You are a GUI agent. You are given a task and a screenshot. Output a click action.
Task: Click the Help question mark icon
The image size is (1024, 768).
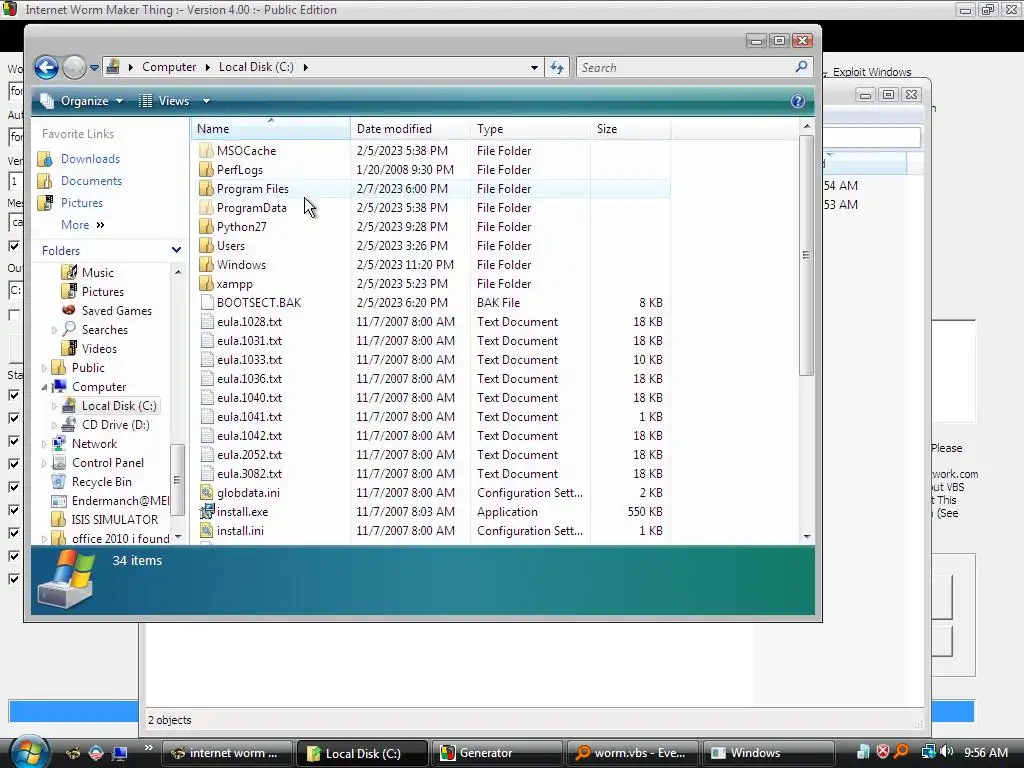pyautogui.click(x=797, y=101)
